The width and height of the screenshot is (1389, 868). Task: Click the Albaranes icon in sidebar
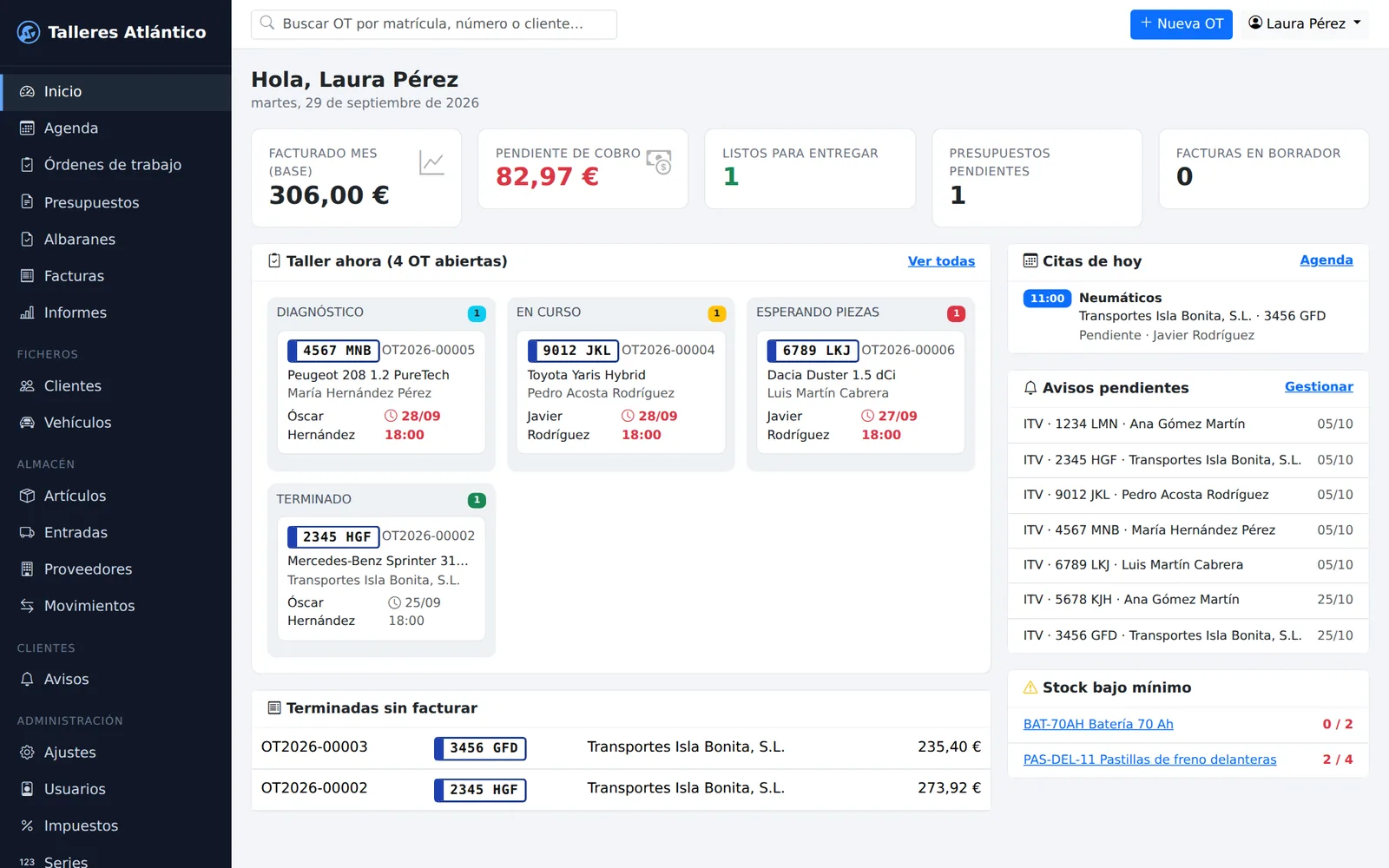(27, 239)
